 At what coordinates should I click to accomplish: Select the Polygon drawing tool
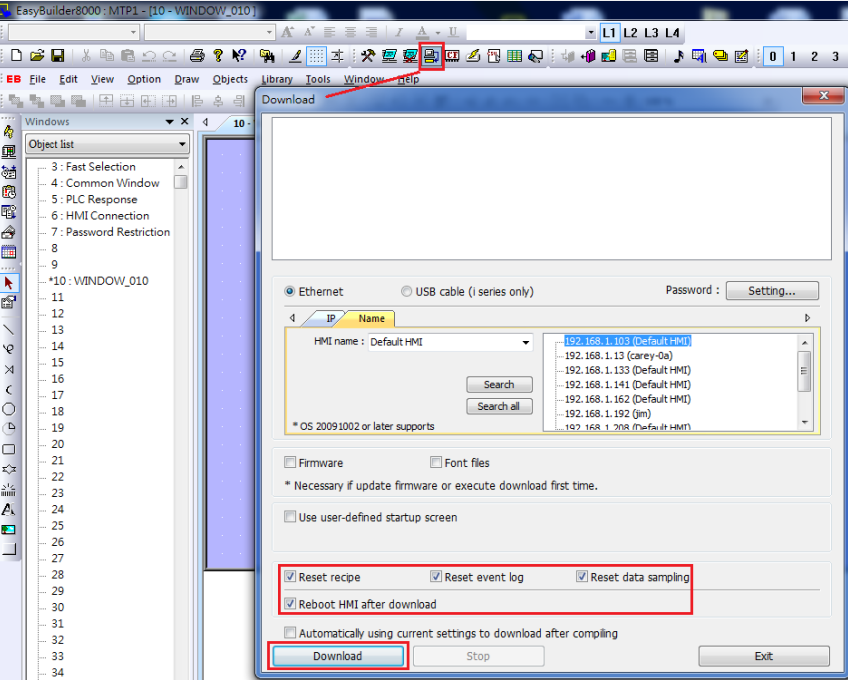(x=9, y=469)
